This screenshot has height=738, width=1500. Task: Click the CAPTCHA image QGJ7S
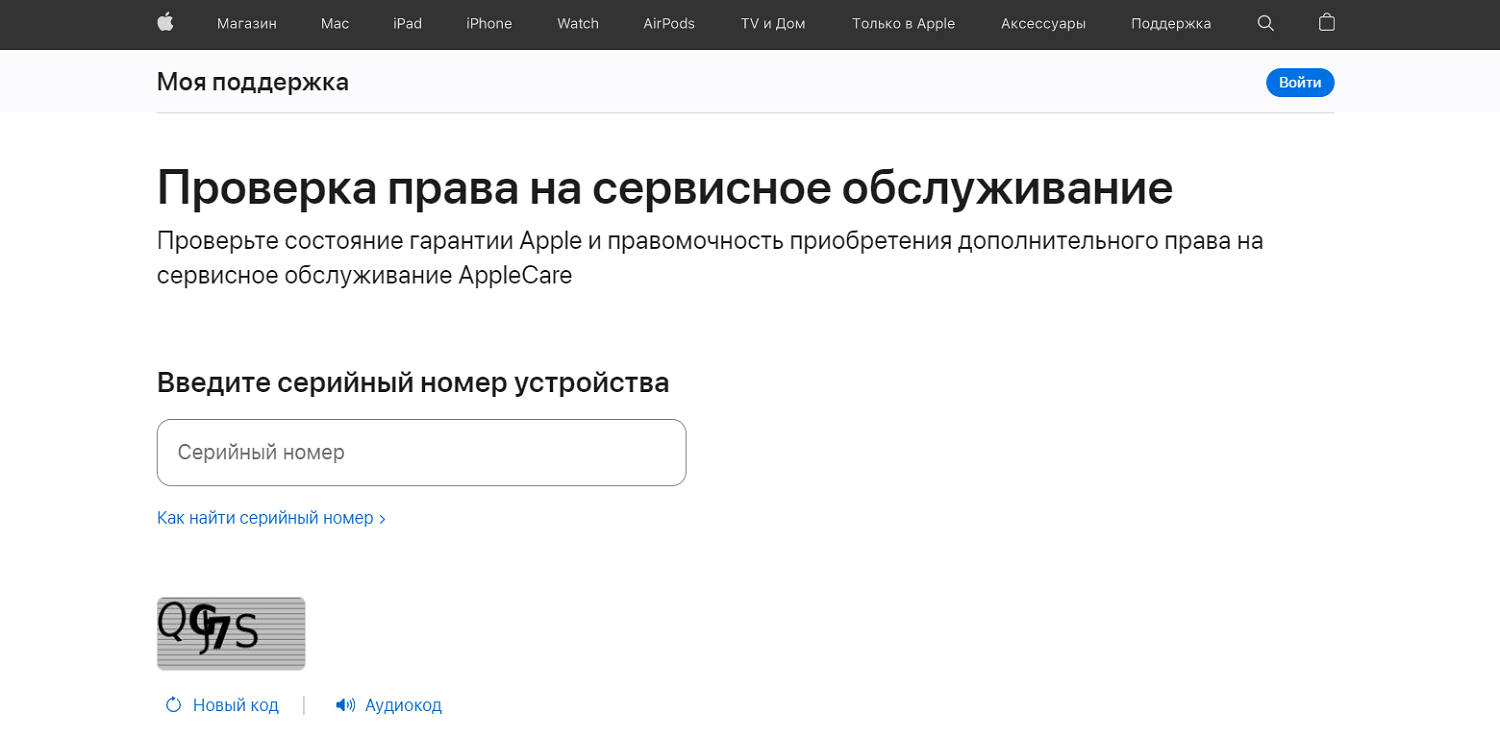tap(231, 633)
